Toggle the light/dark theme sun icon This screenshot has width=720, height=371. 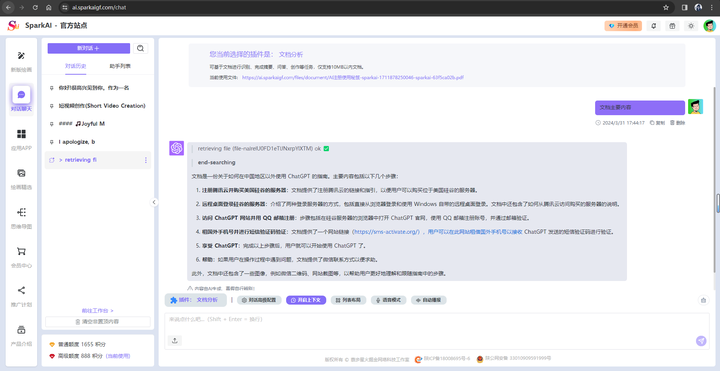point(691,26)
